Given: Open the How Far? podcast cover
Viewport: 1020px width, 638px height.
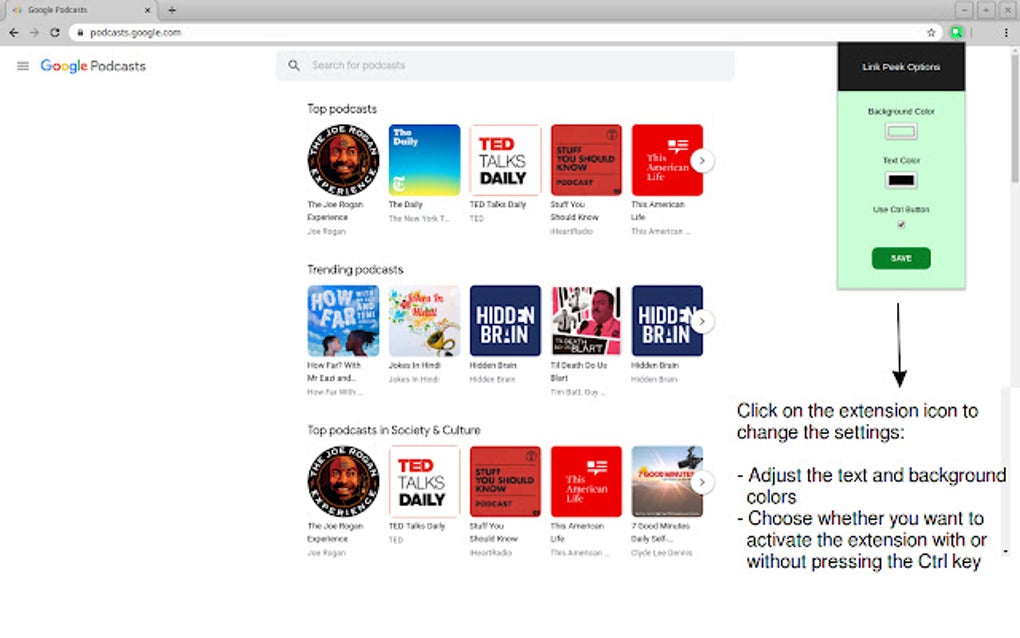Looking at the screenshot, I should (343, 321).
